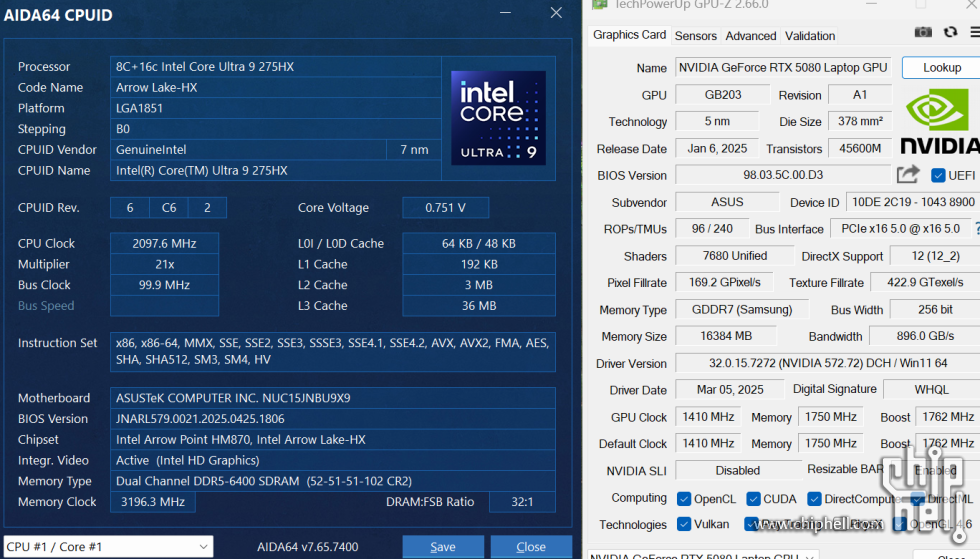Click the Processor value 8C+16c Intel Core Ultra 9 275HX
This screenshot has height=559, width=980.
(x=276, y=66)
